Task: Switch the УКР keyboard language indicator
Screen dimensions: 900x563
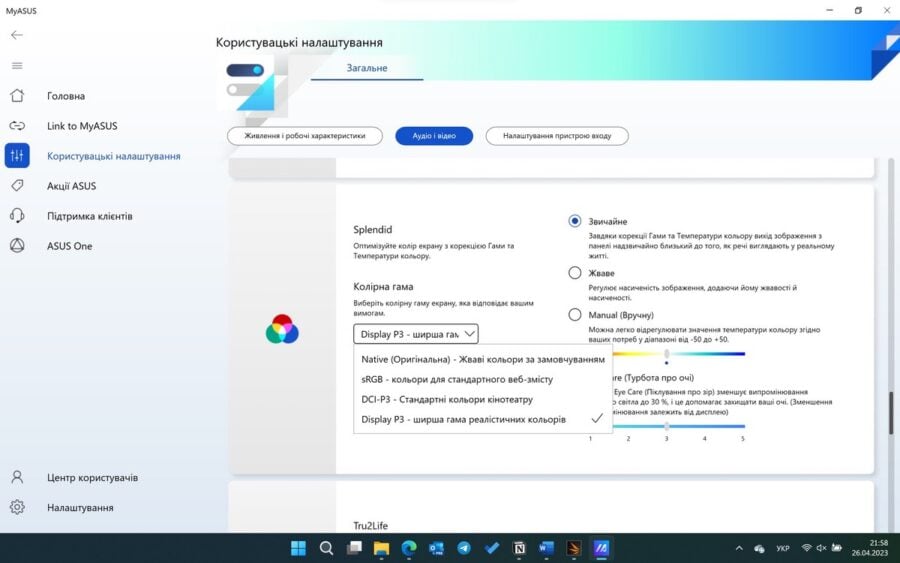Action: [782, 548]
